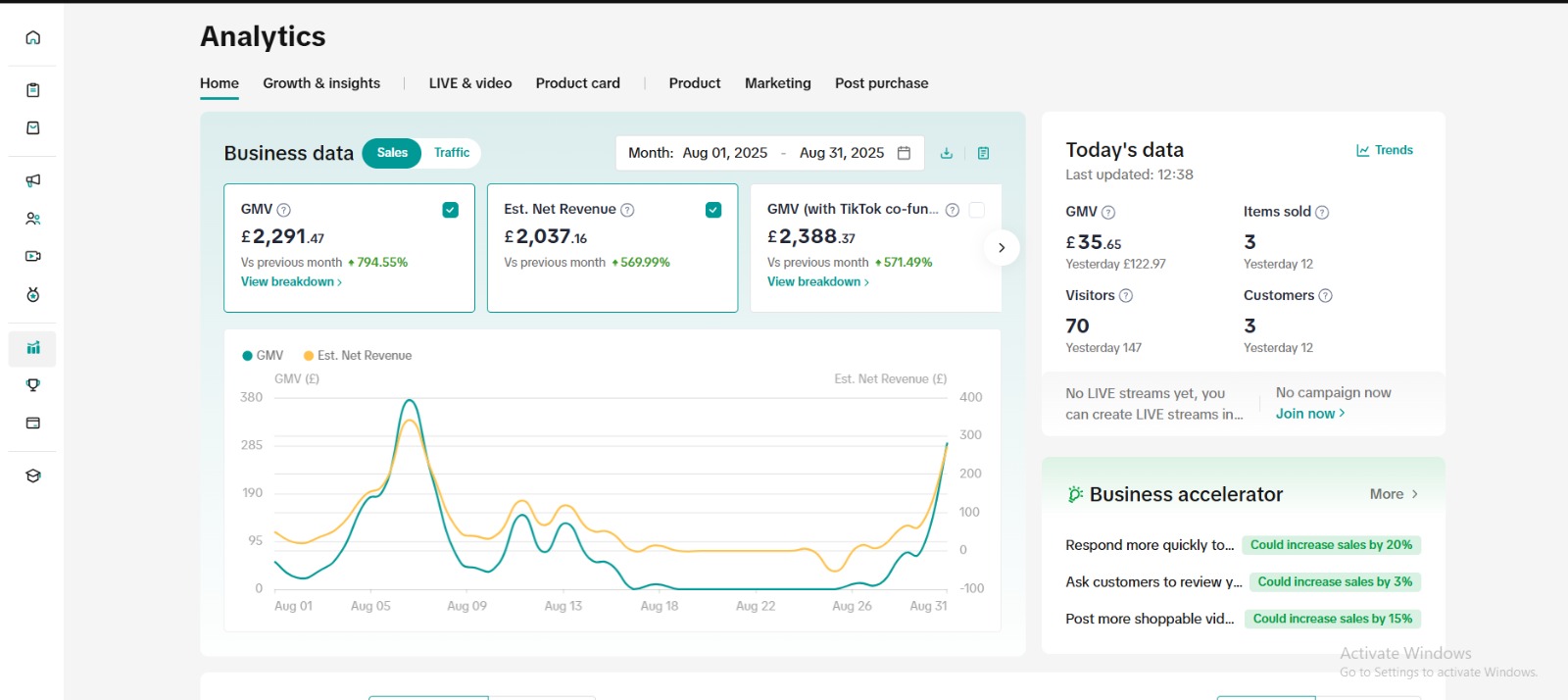Open the Post purchase tab

pos(881,83)
